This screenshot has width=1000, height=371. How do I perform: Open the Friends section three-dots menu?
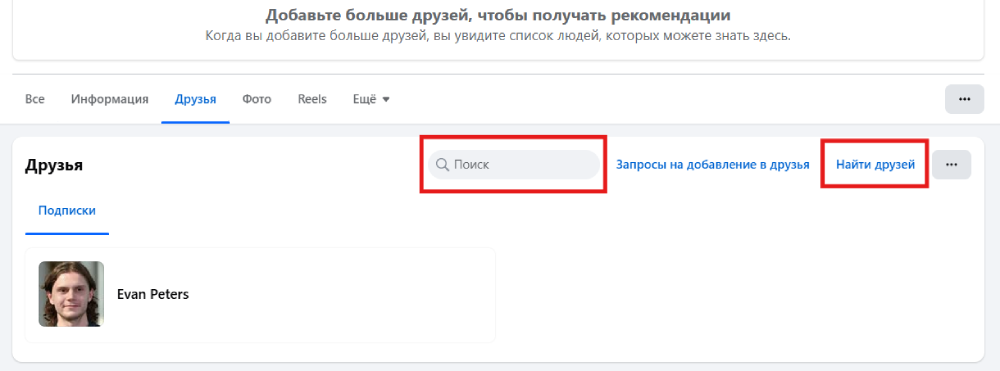[x=952, y=164]
